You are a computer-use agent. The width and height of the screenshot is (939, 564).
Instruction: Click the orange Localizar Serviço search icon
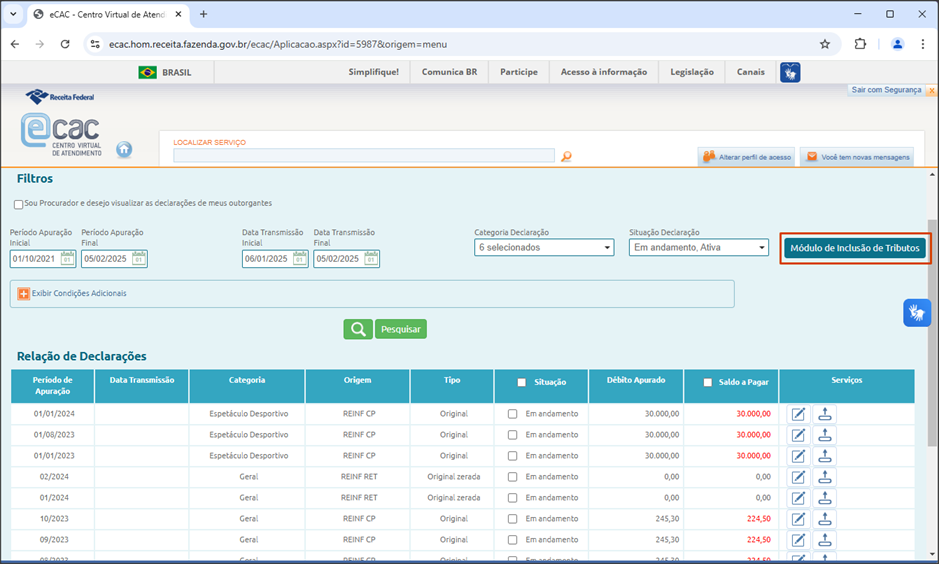[566, 156]
